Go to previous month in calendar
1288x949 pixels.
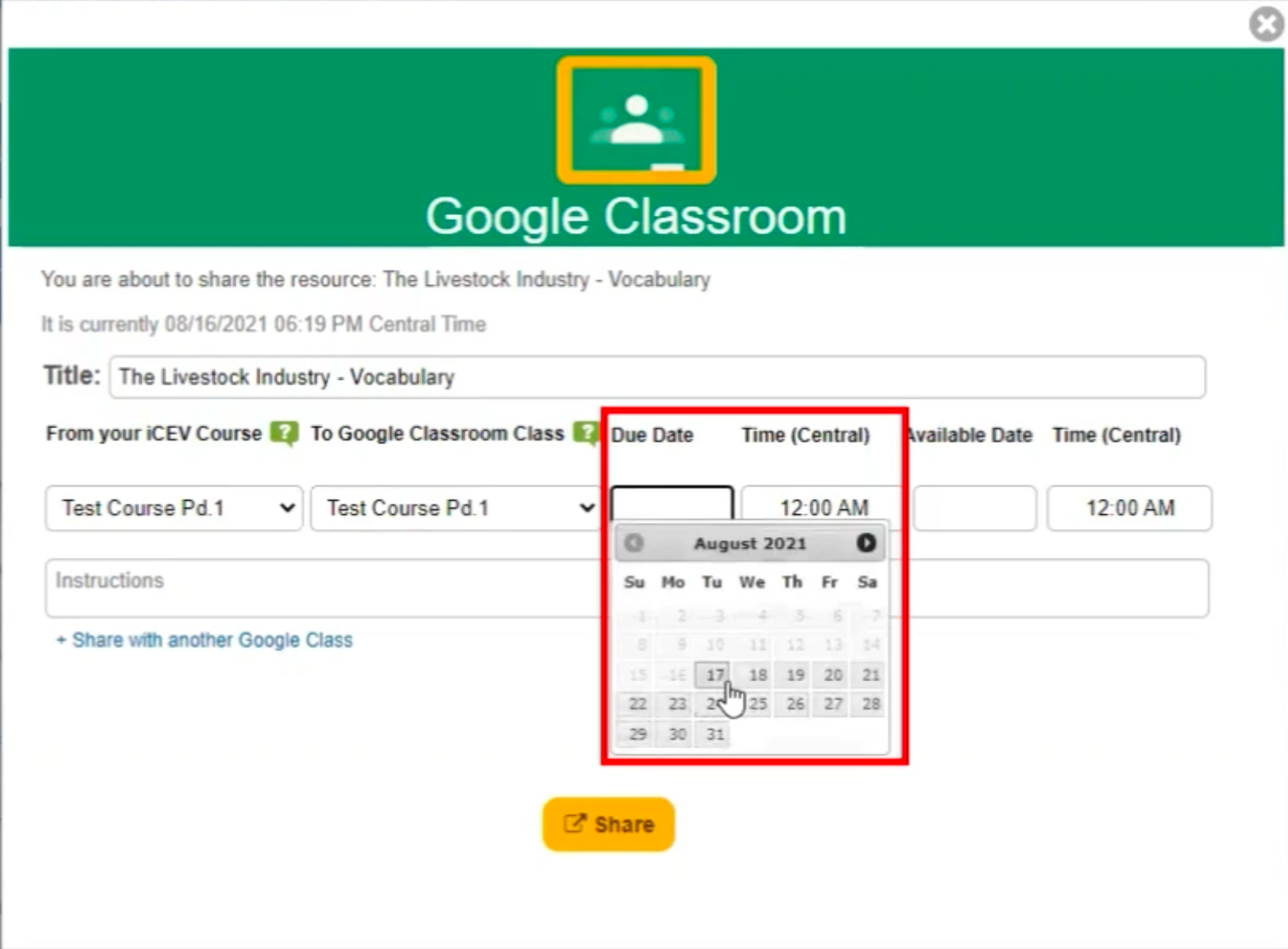633,543
